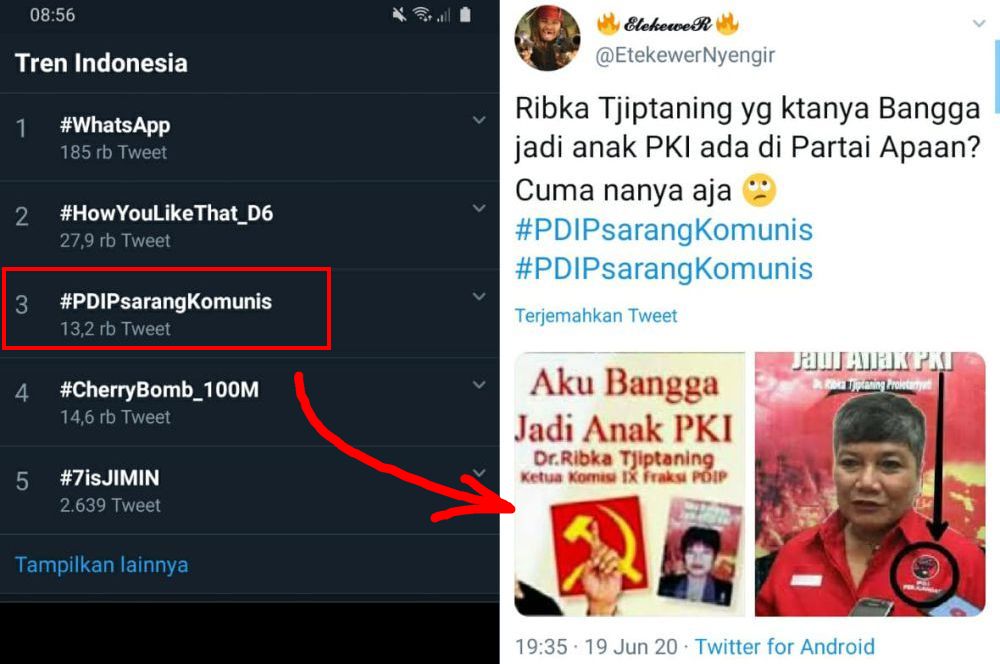Image resolution: width=1000 pixels, height=664 pixels.
Task: Open the @EtekewerNyengir handle
Action: coord(685,56)
